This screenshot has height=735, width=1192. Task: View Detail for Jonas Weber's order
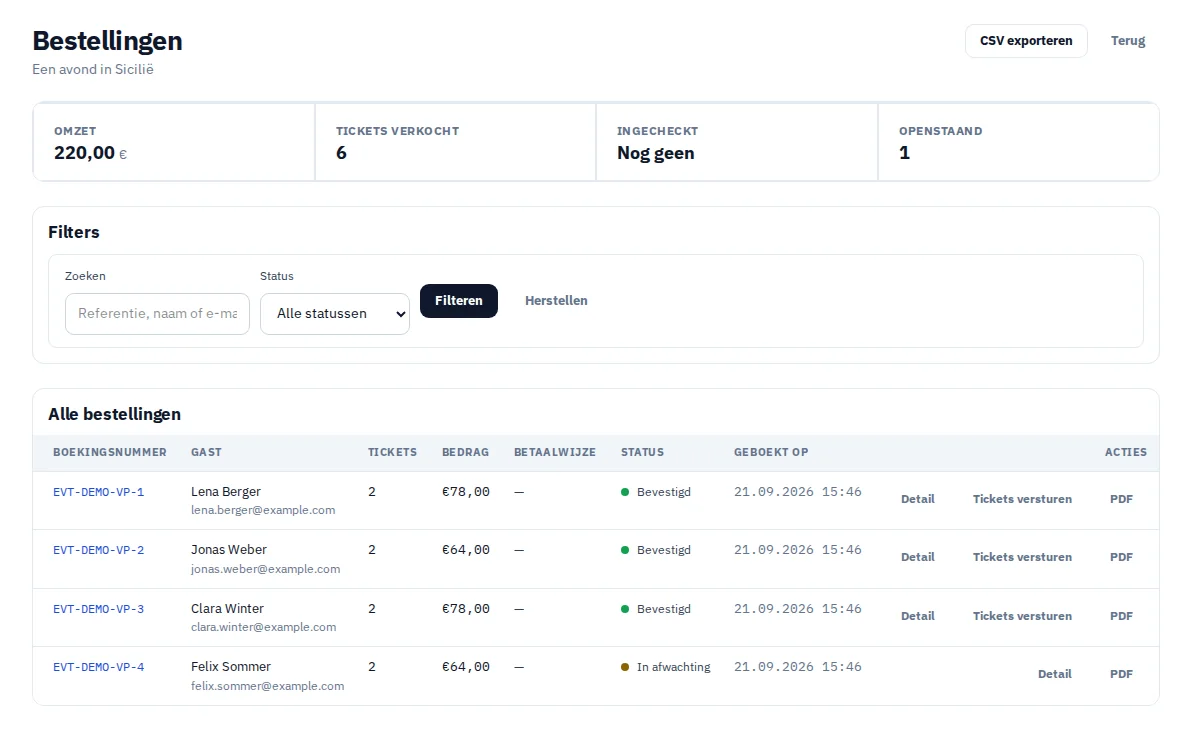(918, 557)
